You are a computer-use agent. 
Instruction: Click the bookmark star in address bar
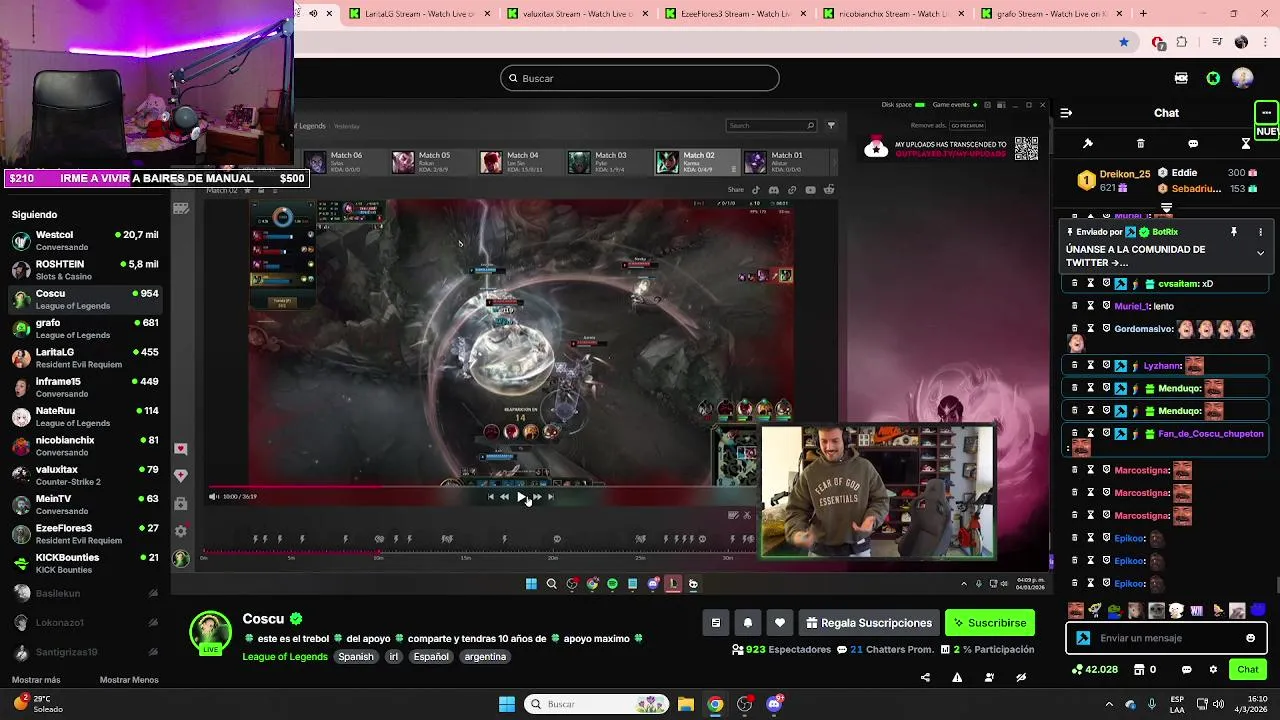(1124, 42)
